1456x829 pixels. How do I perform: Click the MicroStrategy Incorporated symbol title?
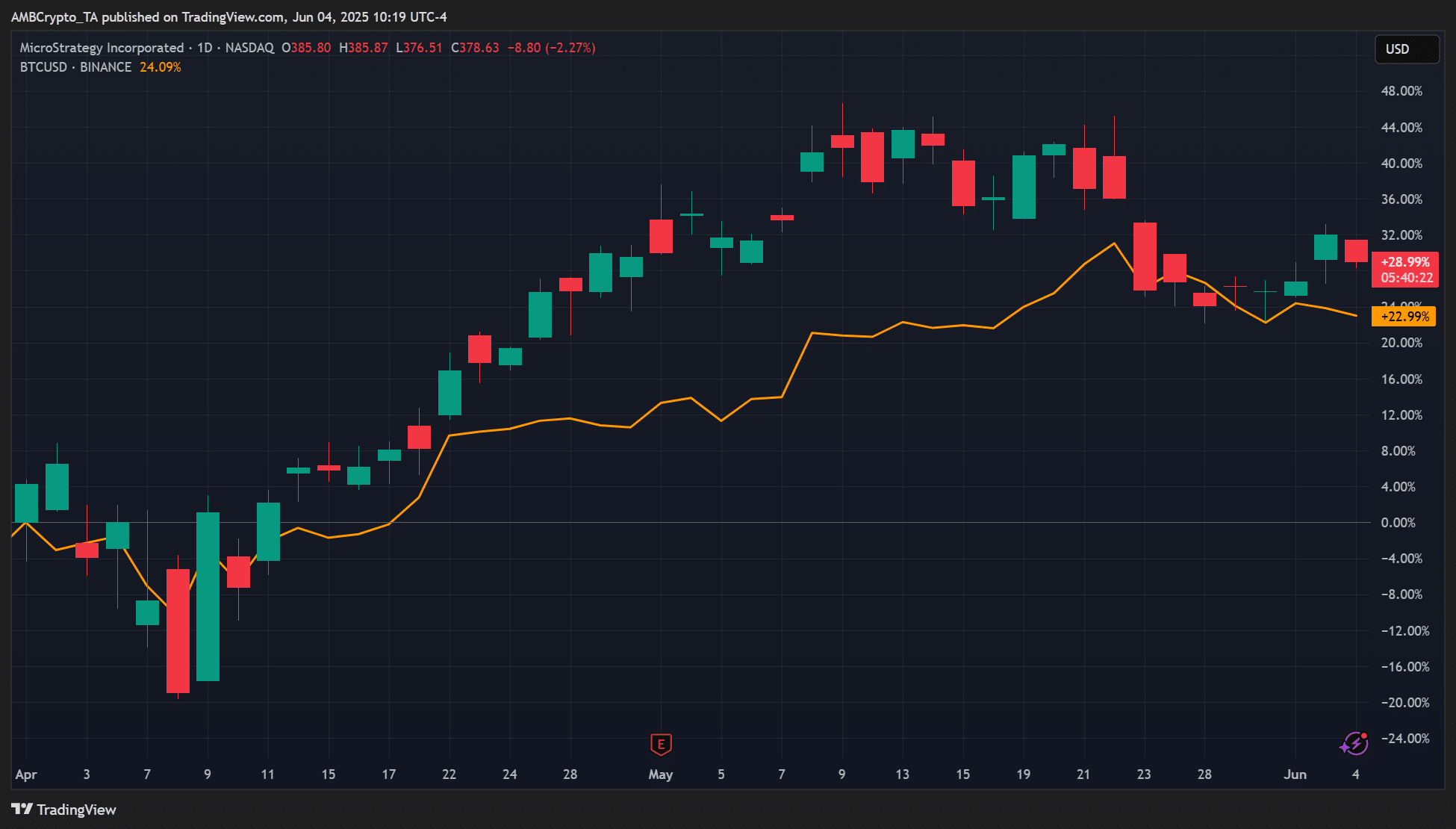102,48
